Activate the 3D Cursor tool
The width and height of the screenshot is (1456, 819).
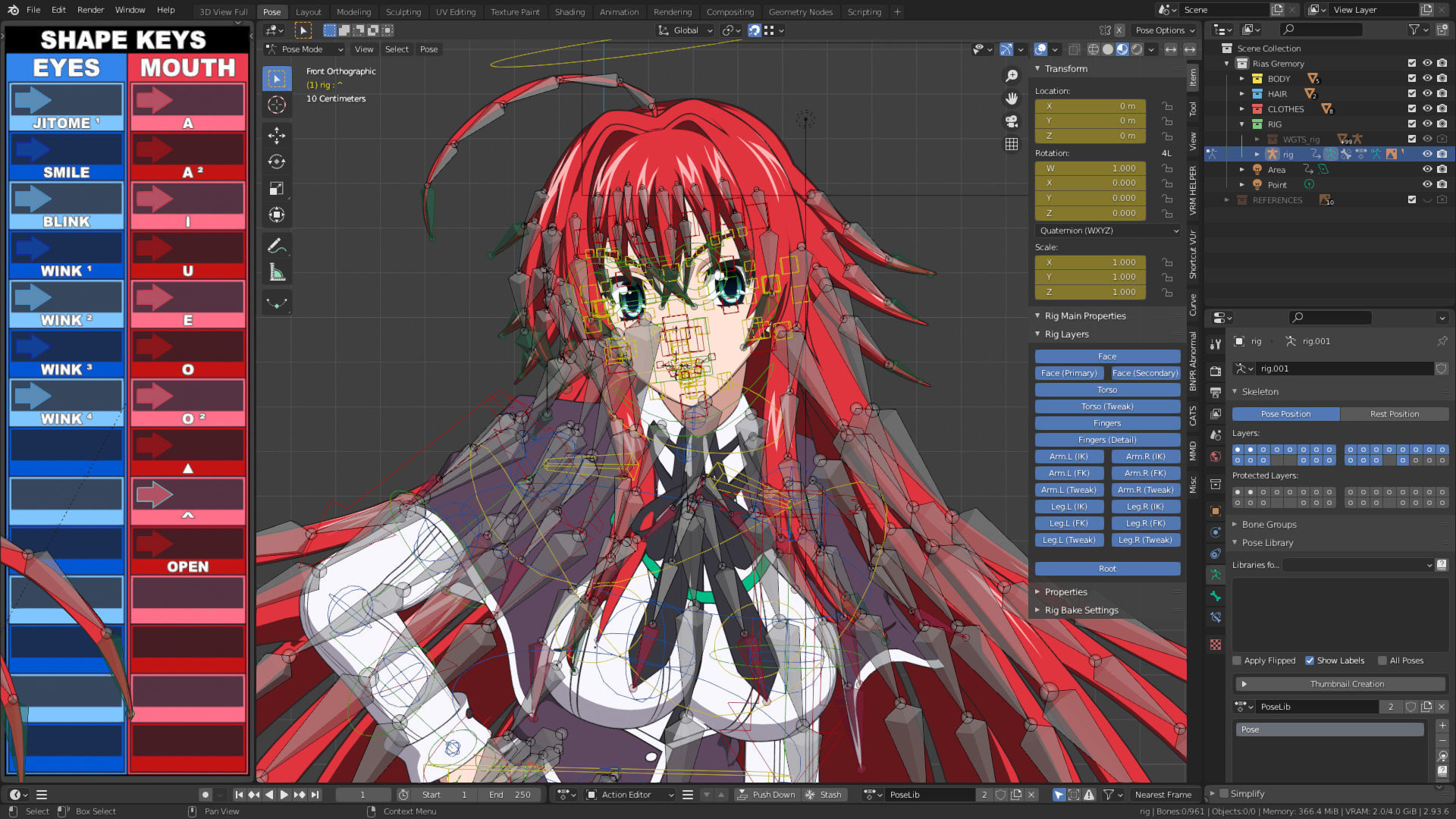pyautogui.click(x=277, y=105)
